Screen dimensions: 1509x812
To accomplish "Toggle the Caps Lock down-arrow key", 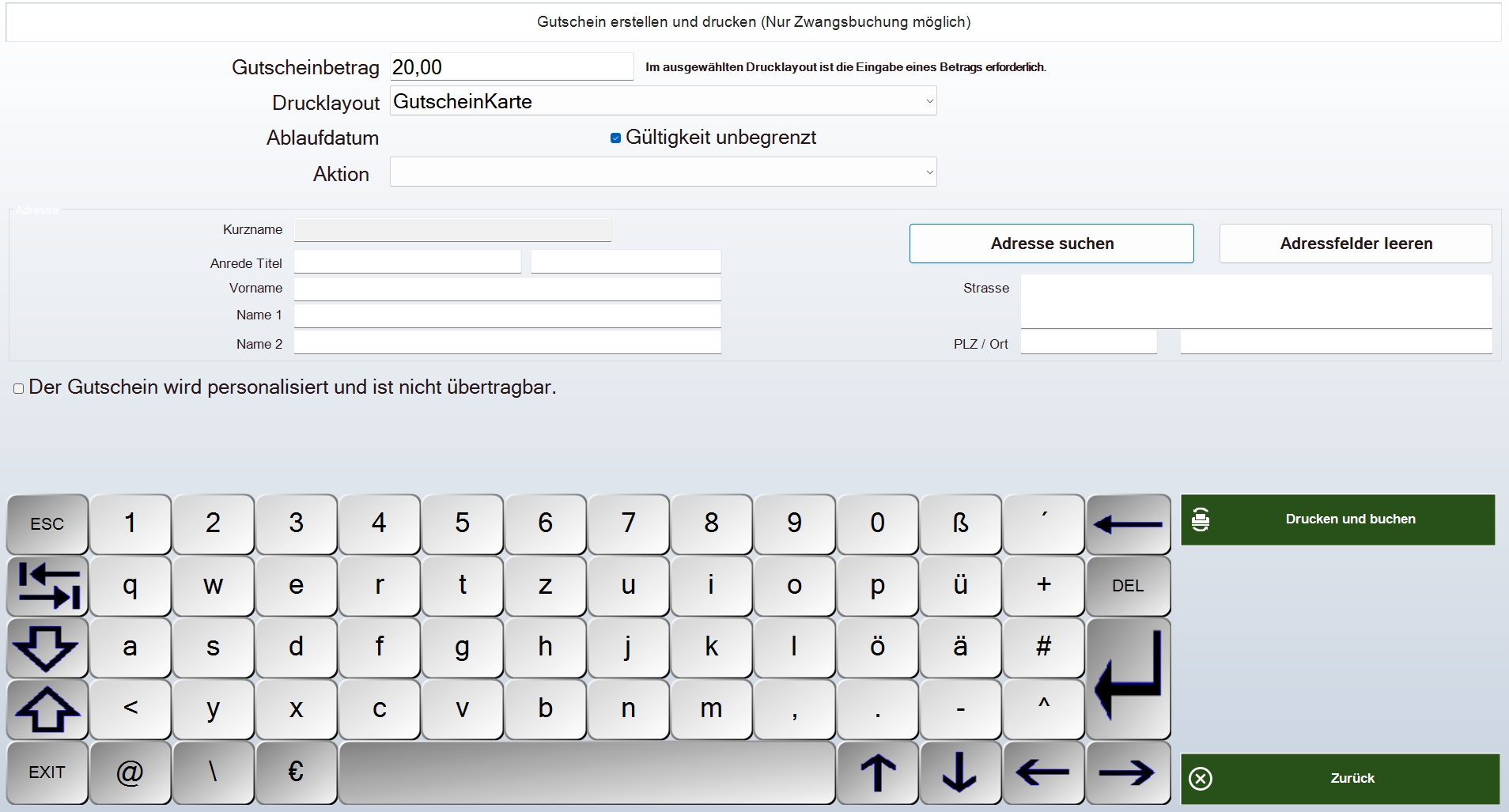I will tap(47, 648).
